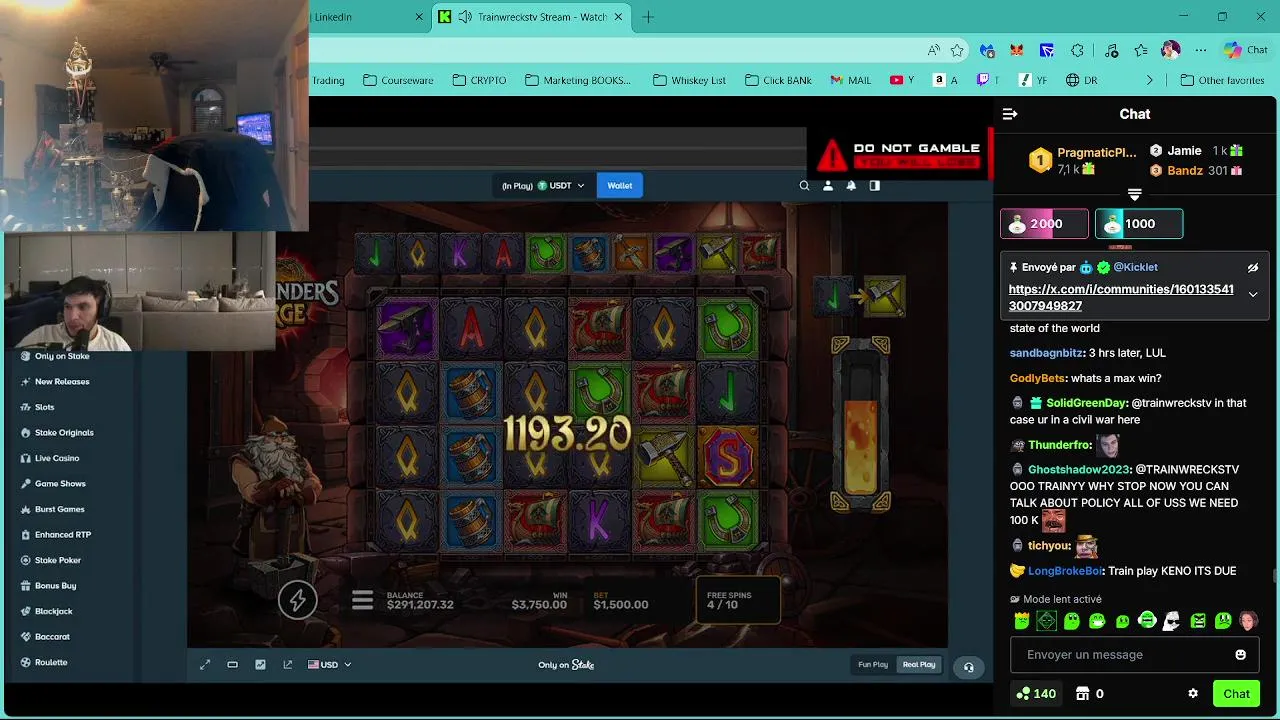Open Game Shows in sidebar
The image size is (1280, 720).
point(60,483)
